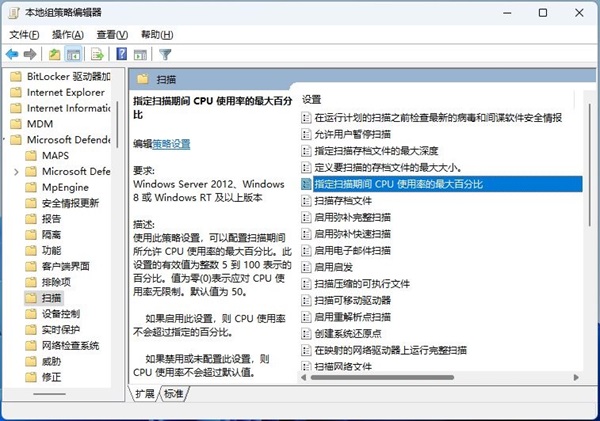Click the policy icon beside 启用启发
This screenshot has height=421, width=600.
pos(306,267)
